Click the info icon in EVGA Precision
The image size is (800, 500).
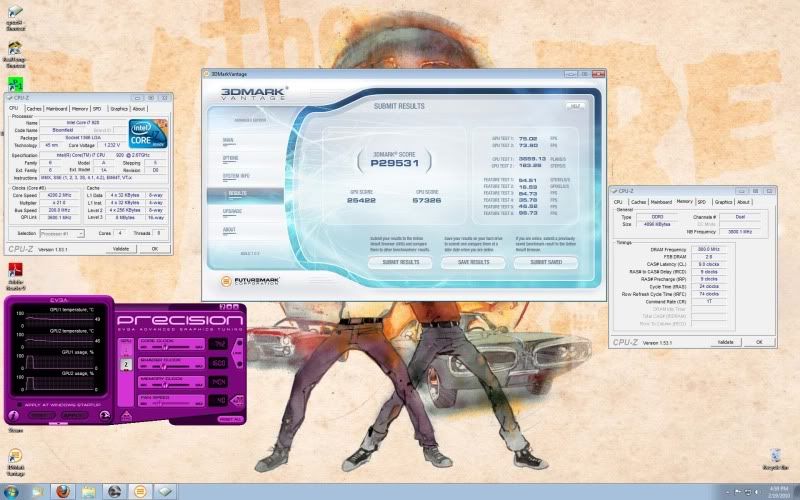pos(14,416)
